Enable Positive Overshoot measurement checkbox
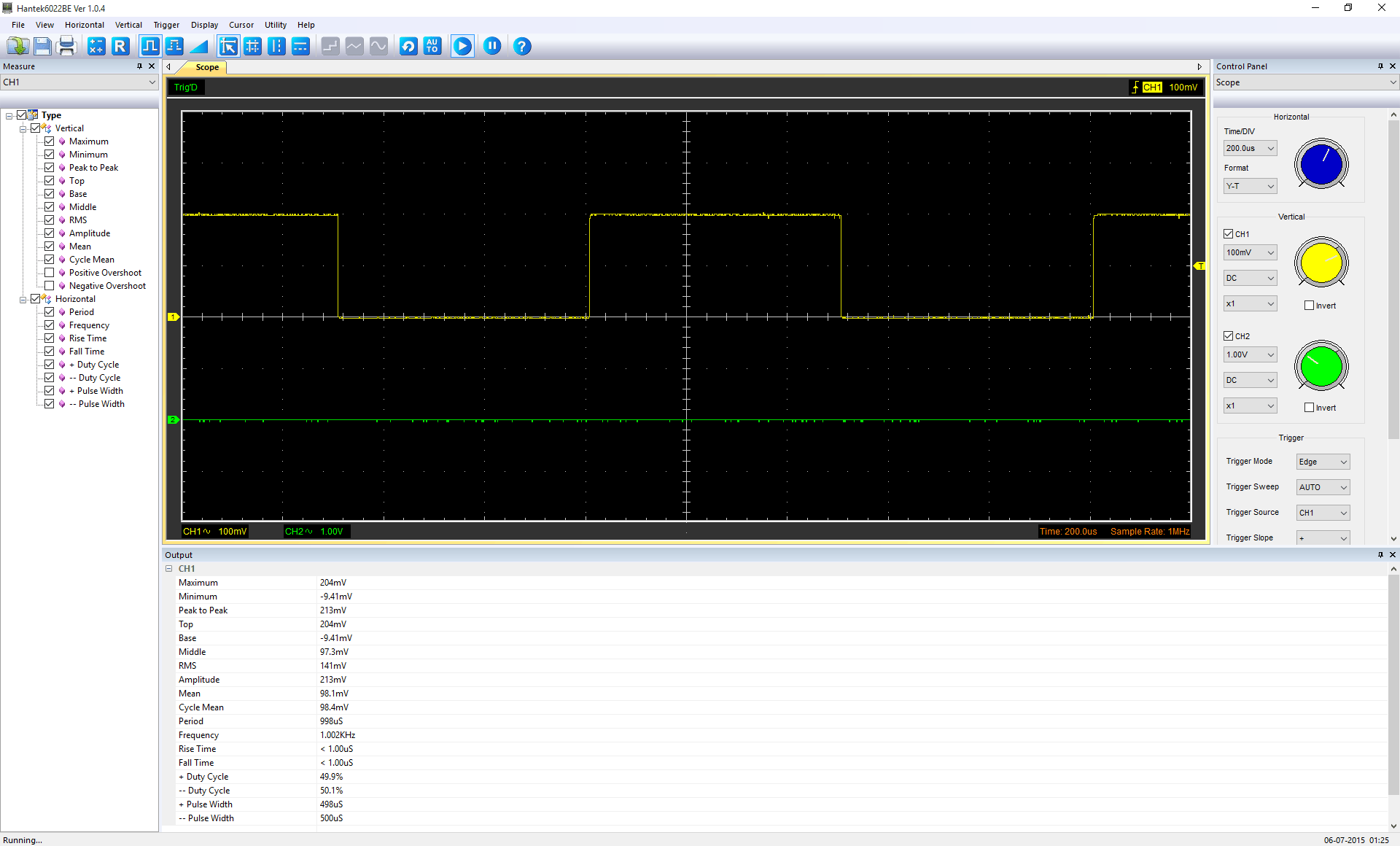 [x=50, y=273]
